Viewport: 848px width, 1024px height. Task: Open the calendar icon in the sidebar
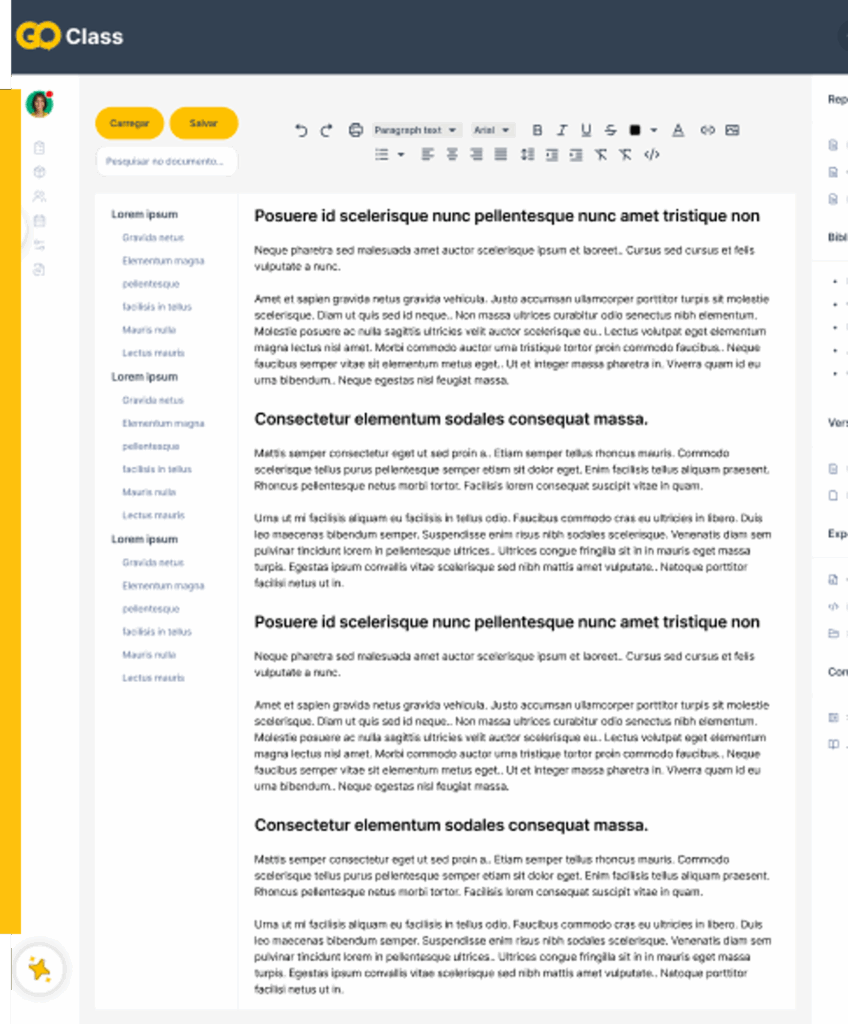tap(40, 221)
